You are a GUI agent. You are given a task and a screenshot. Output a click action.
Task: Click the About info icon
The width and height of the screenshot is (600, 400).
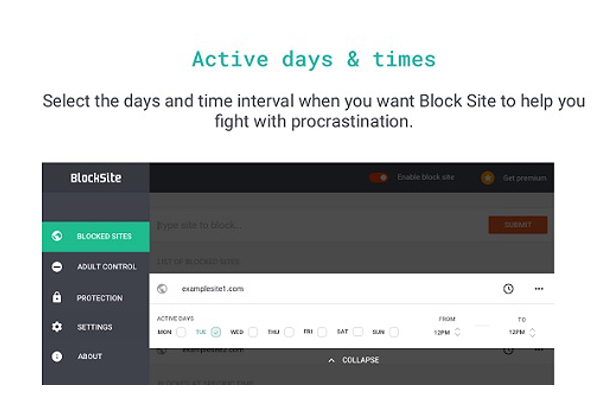[x=57, y=356]
